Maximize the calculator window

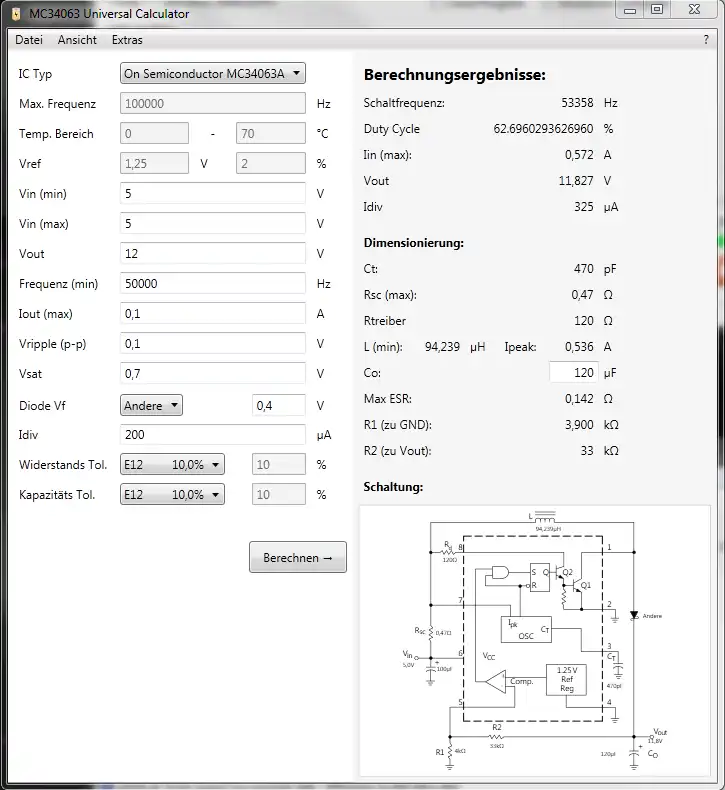pyautogui.click(x=657, y=10)
